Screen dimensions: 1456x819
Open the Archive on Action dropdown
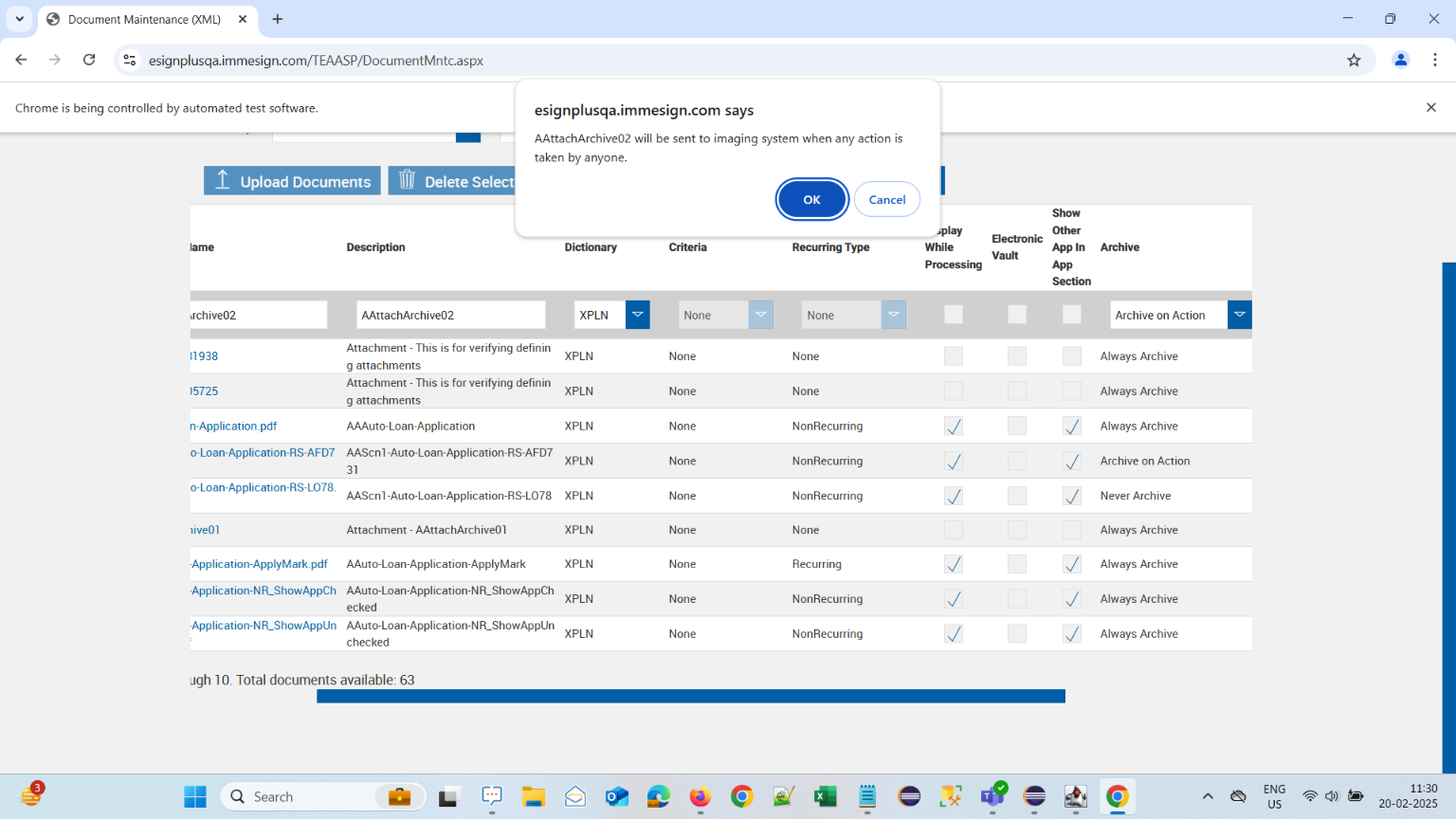(1239, 315)
